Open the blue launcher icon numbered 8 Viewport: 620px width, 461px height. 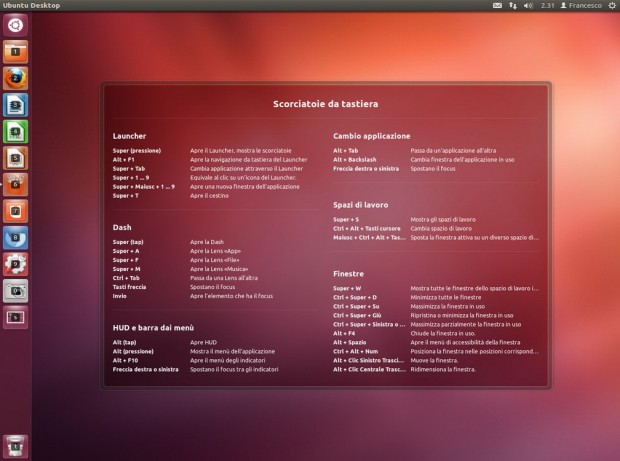pyautogui.click(x=15, y=237)
